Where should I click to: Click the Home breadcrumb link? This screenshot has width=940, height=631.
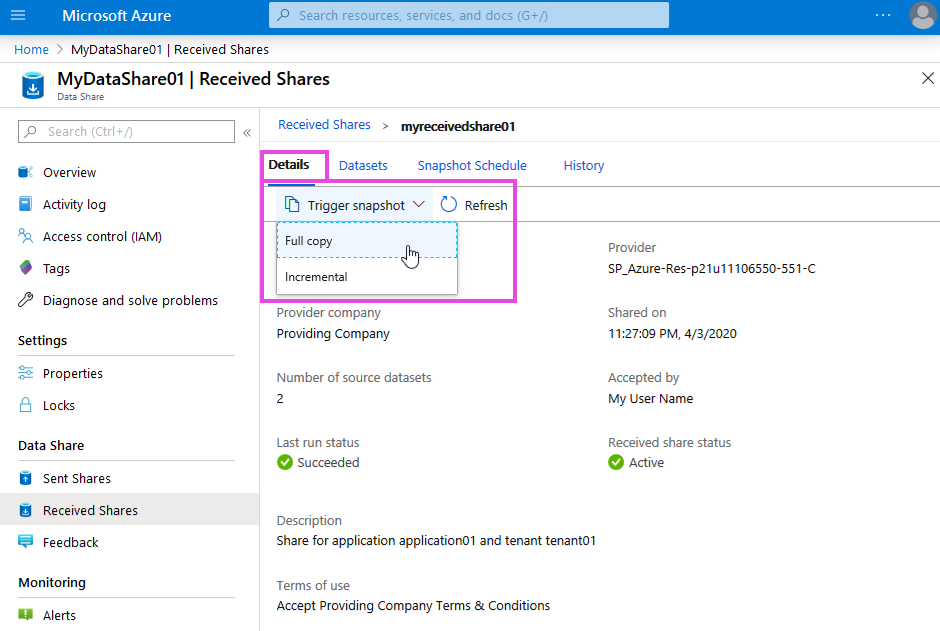pos(31,49)
